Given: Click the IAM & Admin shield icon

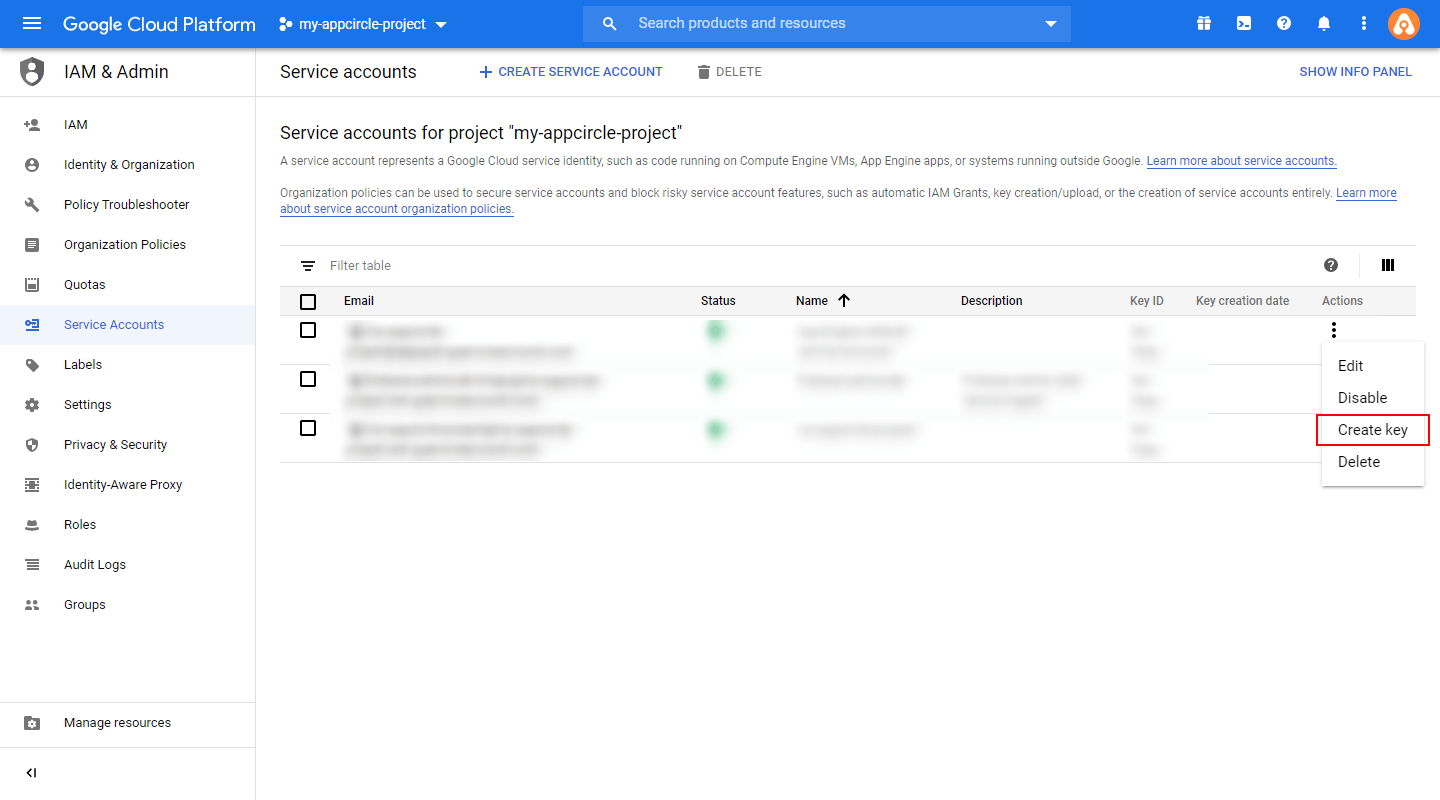Looking at the screenshot, I should [x=32, y=72].
